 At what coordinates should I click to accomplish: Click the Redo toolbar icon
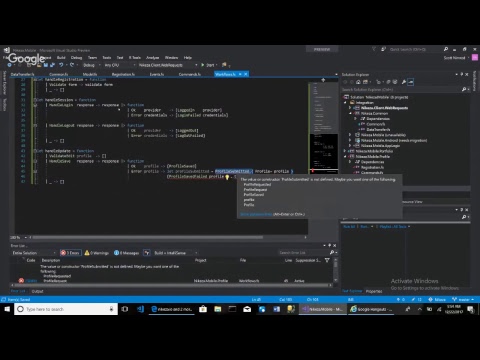pyautogui.click(x=72, y=65)
